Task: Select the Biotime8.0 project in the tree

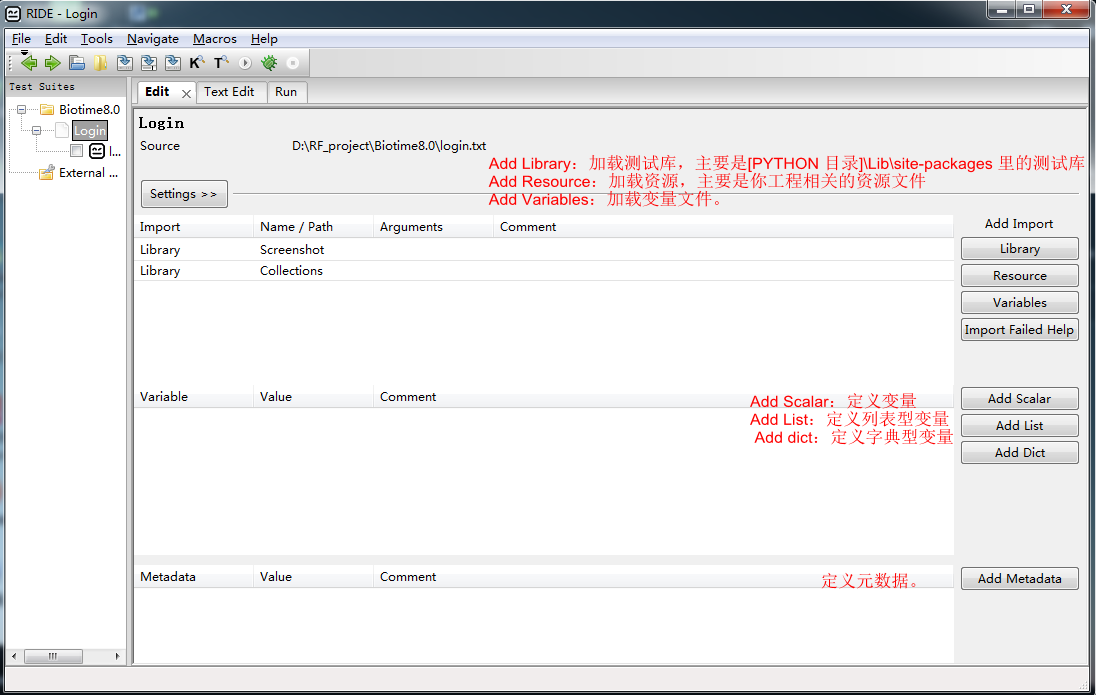Action: [x=89, y=109]
